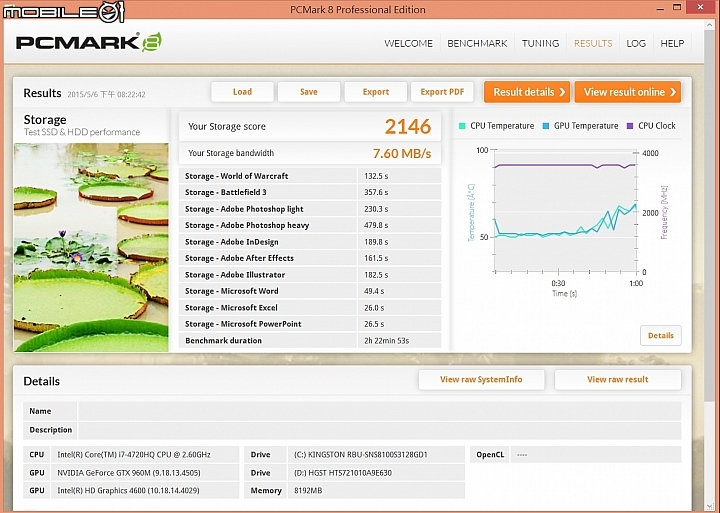The height and width of the screenshot is (513, 720).
Task: Select Storage - Microsoft PowerPoint row
Action: pyautogui.click(x=310, y=324)
